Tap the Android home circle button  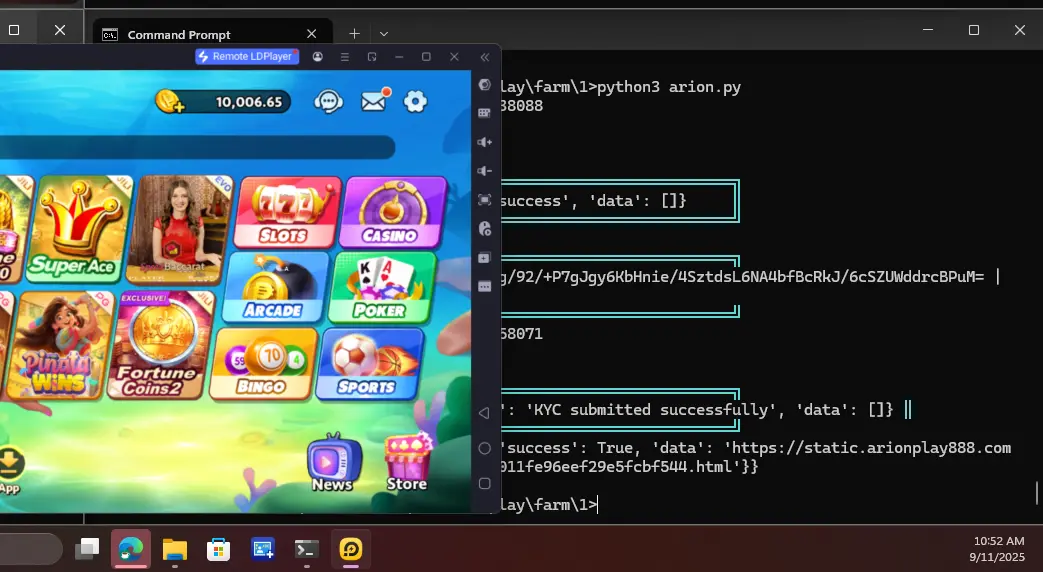(485, 448)
